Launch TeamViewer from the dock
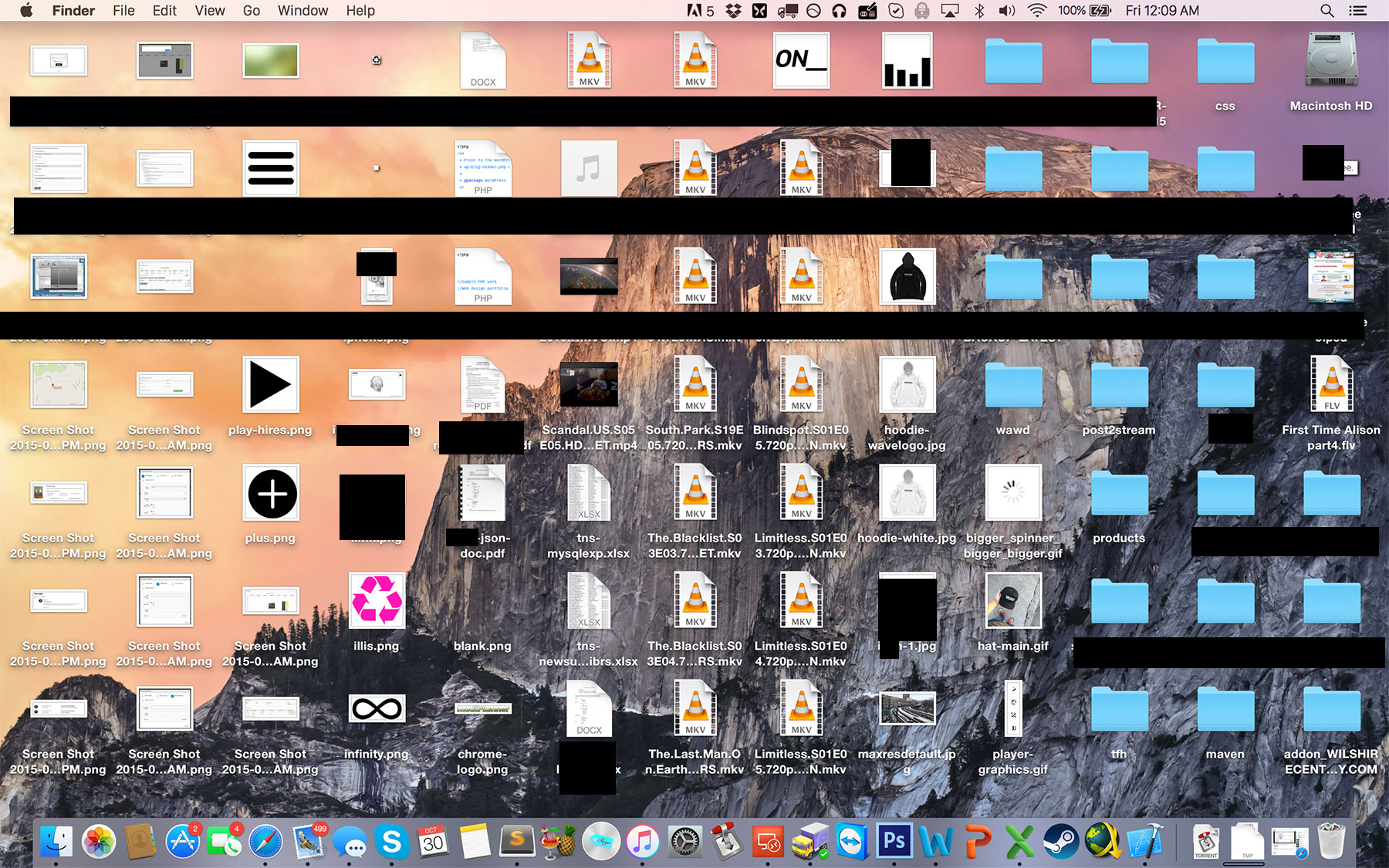 pyautogui.click(x=852, y=841)
